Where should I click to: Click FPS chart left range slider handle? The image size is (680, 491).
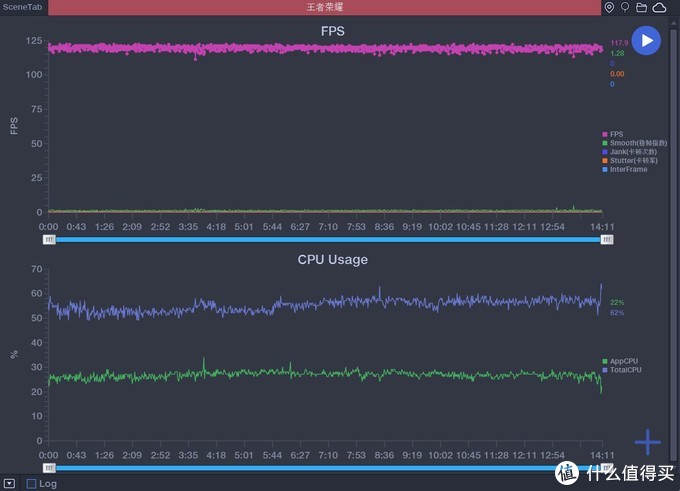[49, 239]
